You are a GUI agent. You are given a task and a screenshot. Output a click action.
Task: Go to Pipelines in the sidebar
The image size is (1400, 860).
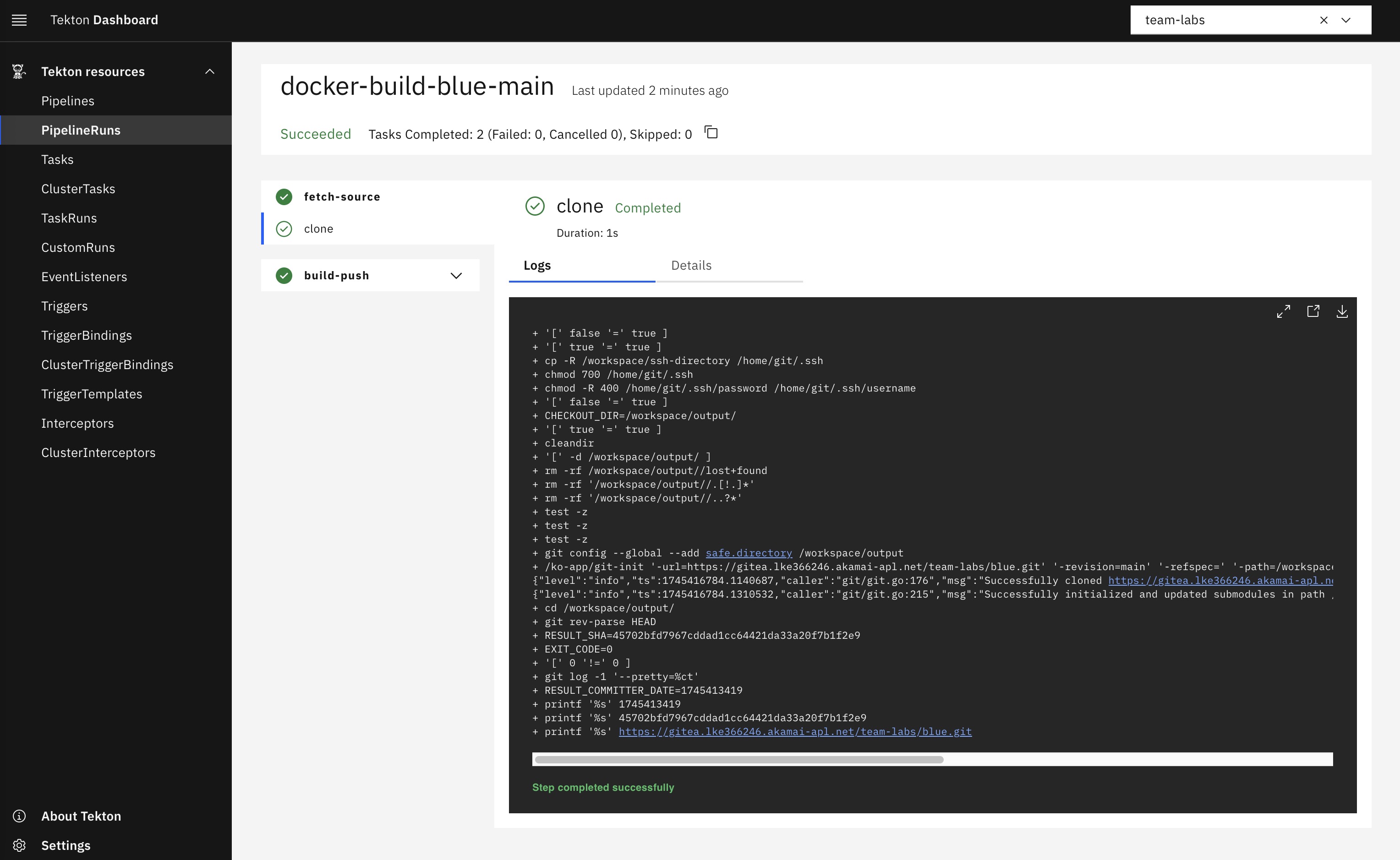68,101
